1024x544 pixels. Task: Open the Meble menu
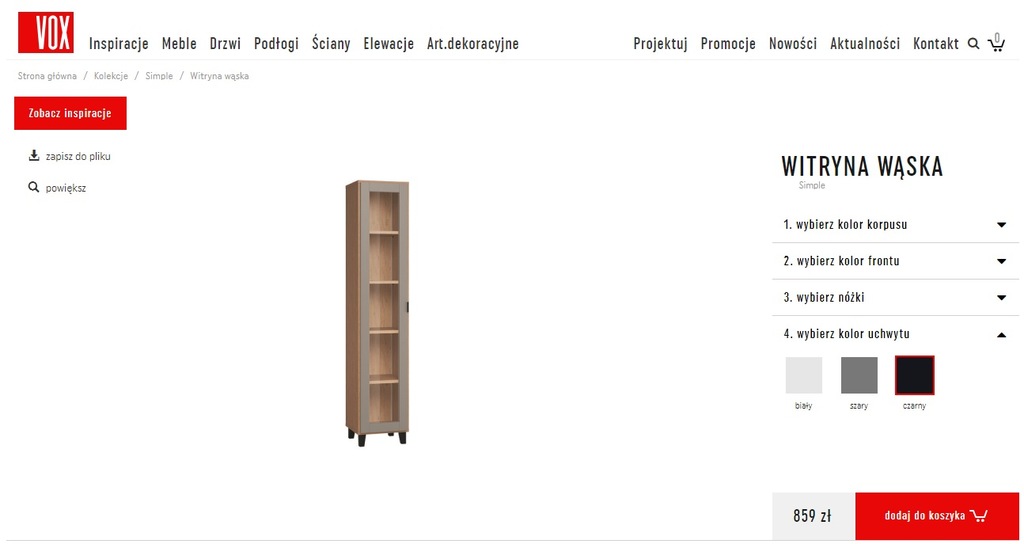pos(179,44)
